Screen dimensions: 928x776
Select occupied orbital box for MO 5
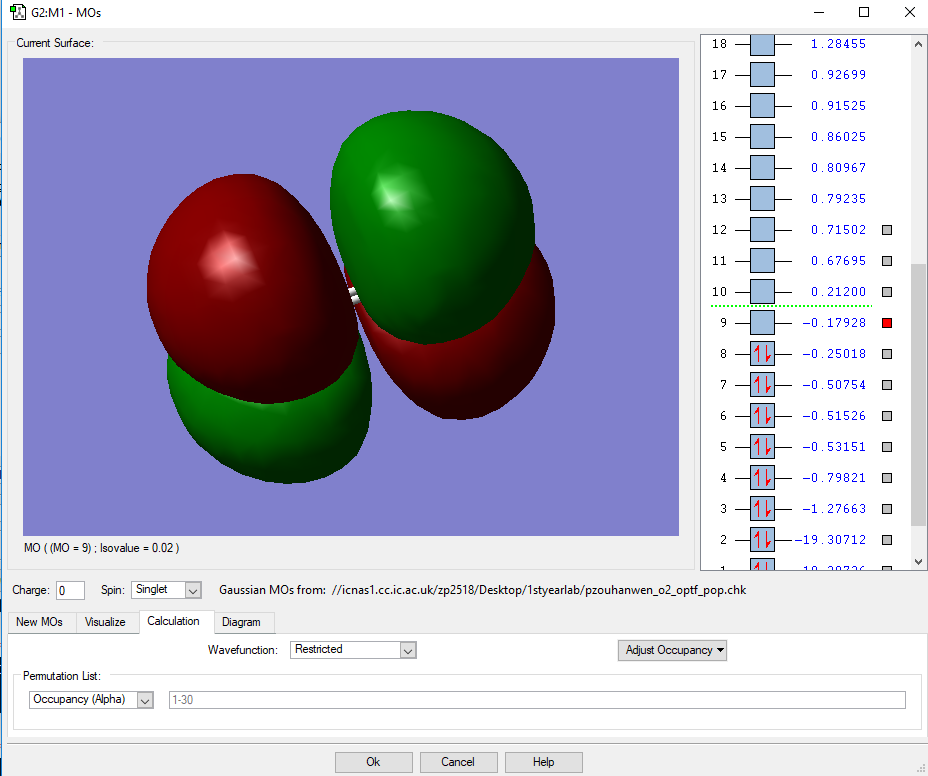762,447
